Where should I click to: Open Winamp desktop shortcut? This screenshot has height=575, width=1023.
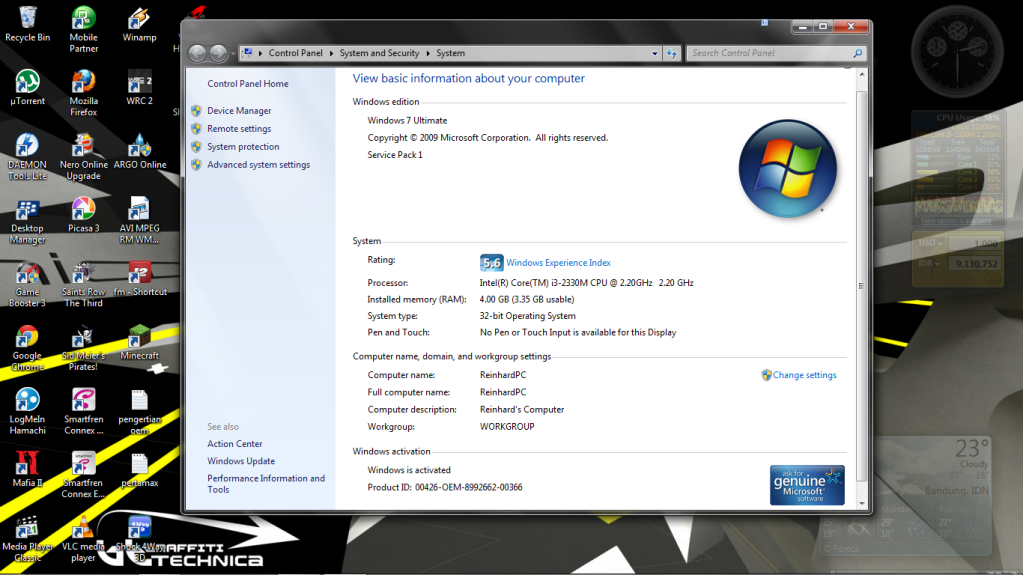click(139, 23)
